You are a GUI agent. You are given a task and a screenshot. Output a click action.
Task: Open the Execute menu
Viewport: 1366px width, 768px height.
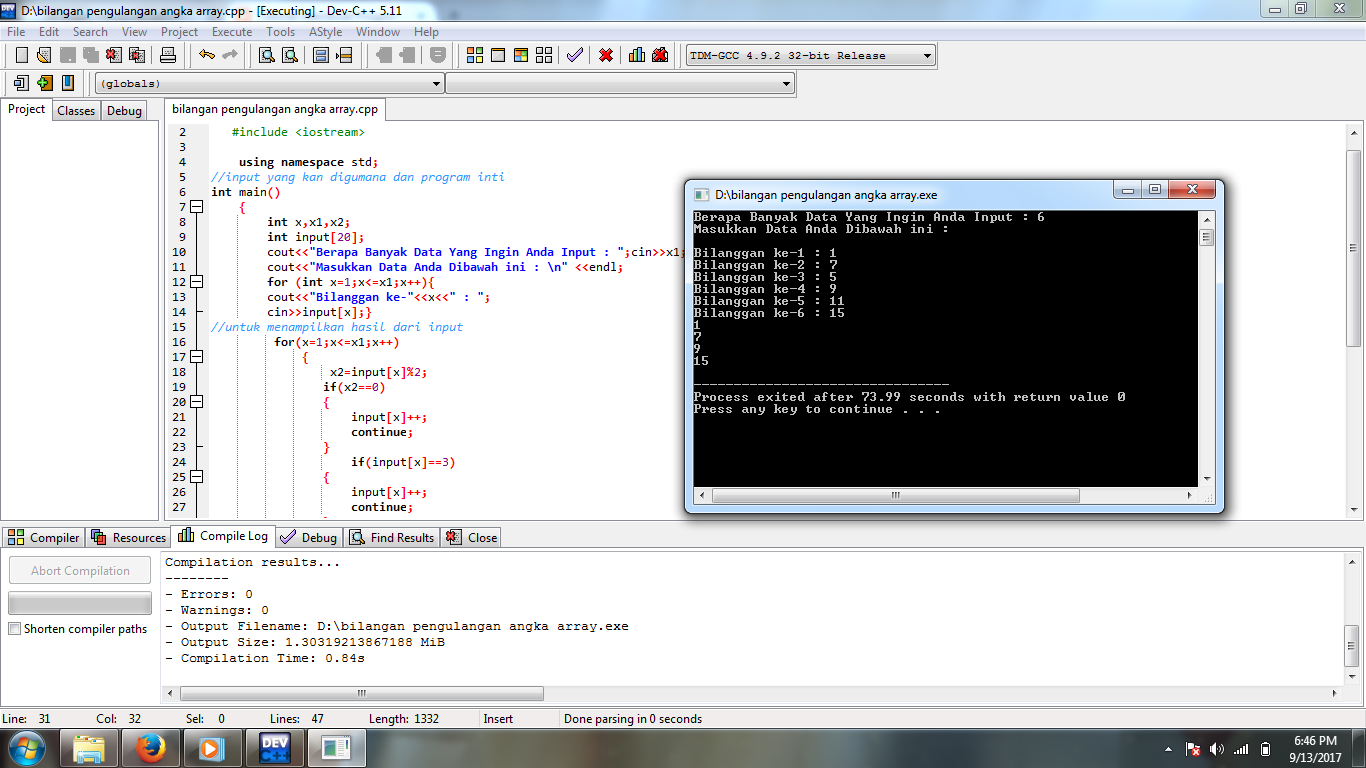[232, 32]
